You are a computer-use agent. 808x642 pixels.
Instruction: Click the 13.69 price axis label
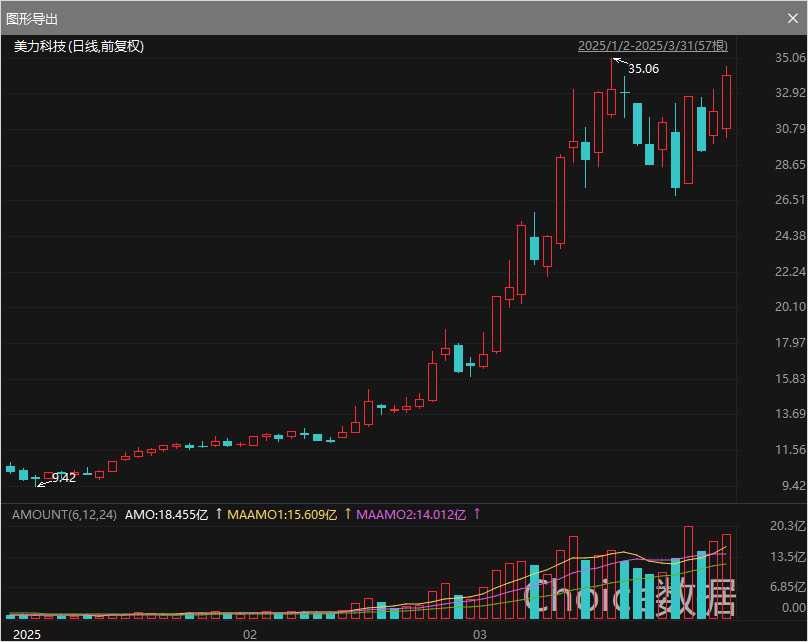click(790, 414)
